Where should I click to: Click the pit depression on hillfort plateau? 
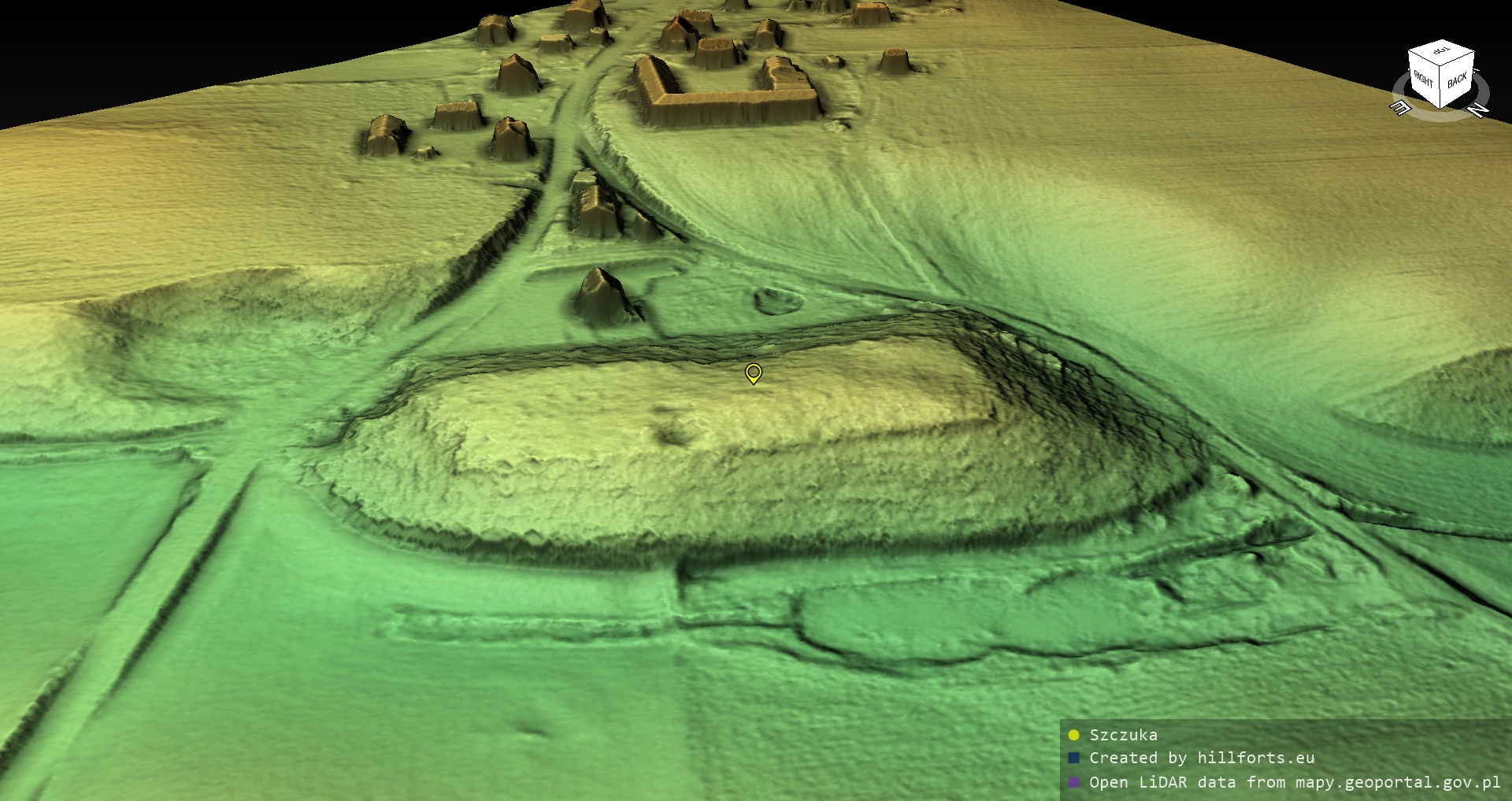[x=672, y=432]
